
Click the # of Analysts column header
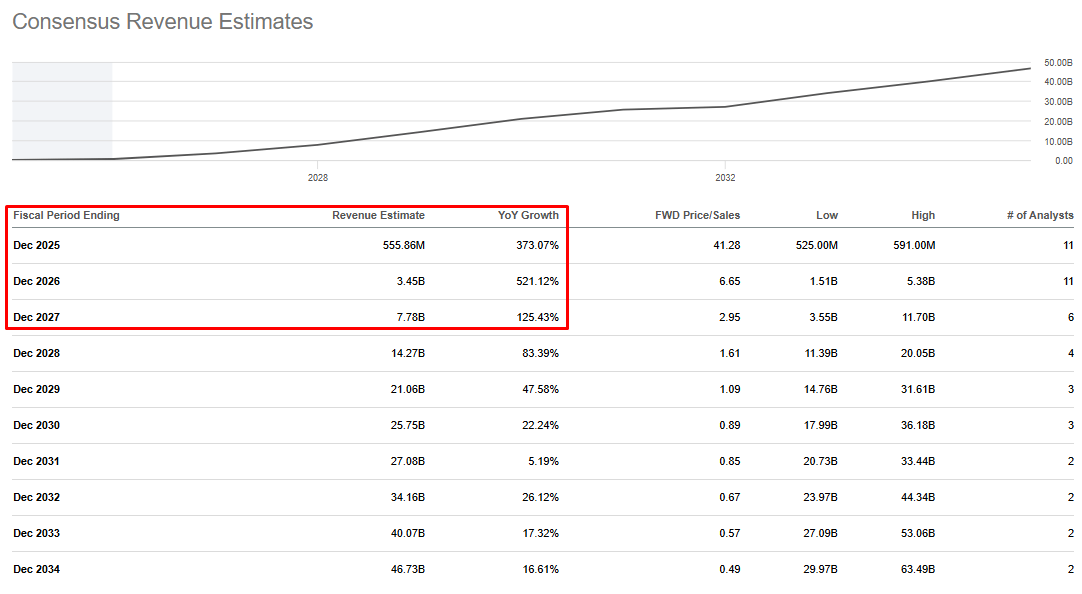tap(1040, 215)
